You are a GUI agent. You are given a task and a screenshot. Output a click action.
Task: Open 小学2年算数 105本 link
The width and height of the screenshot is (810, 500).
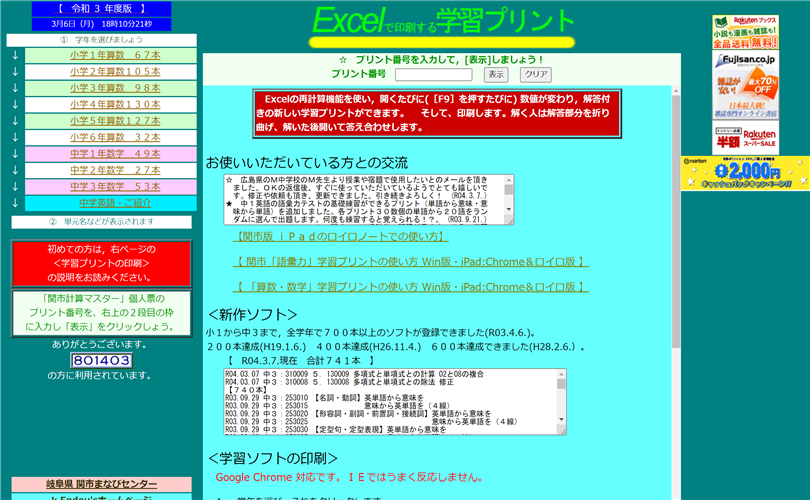tap(115, 72)
